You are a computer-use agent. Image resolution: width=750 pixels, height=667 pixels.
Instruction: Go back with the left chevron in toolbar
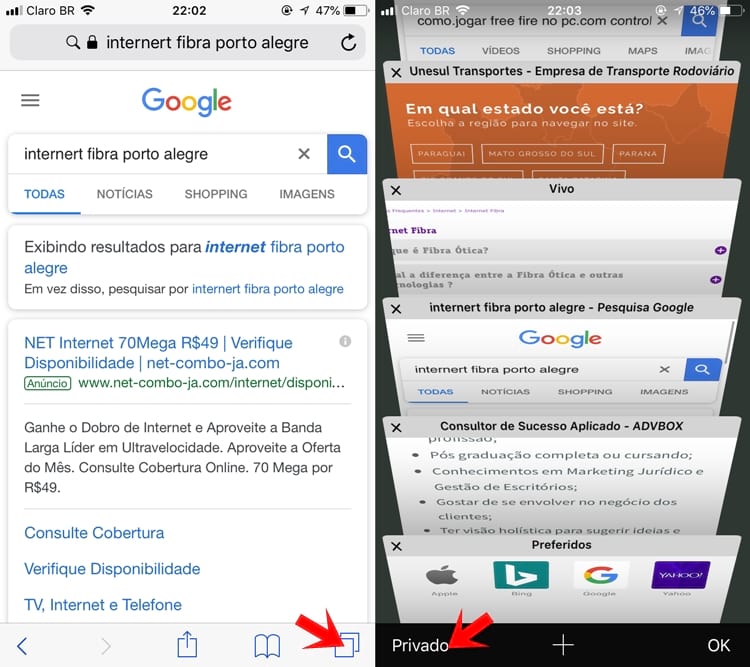22,646
